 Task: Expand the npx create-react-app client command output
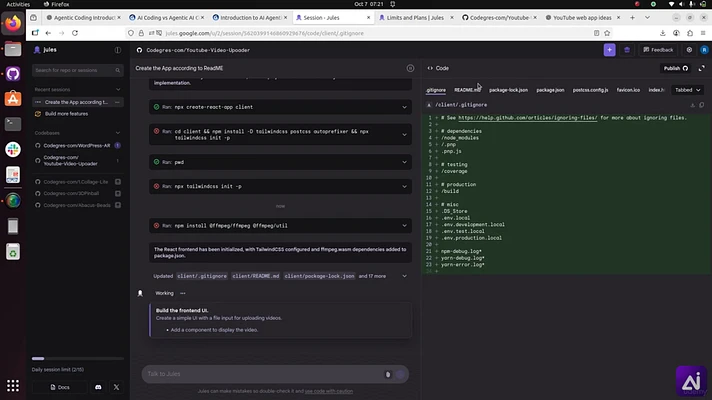404,107
